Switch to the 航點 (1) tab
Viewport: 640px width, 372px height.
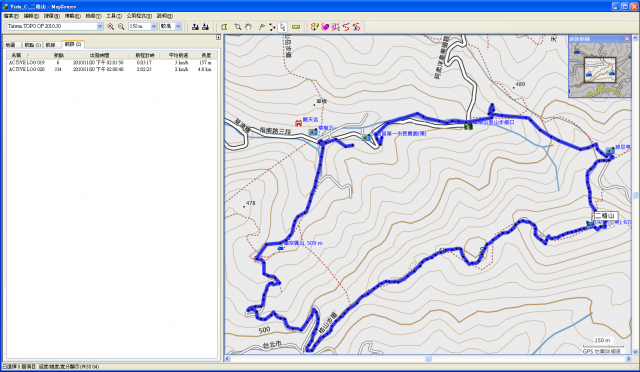point(32,45)
